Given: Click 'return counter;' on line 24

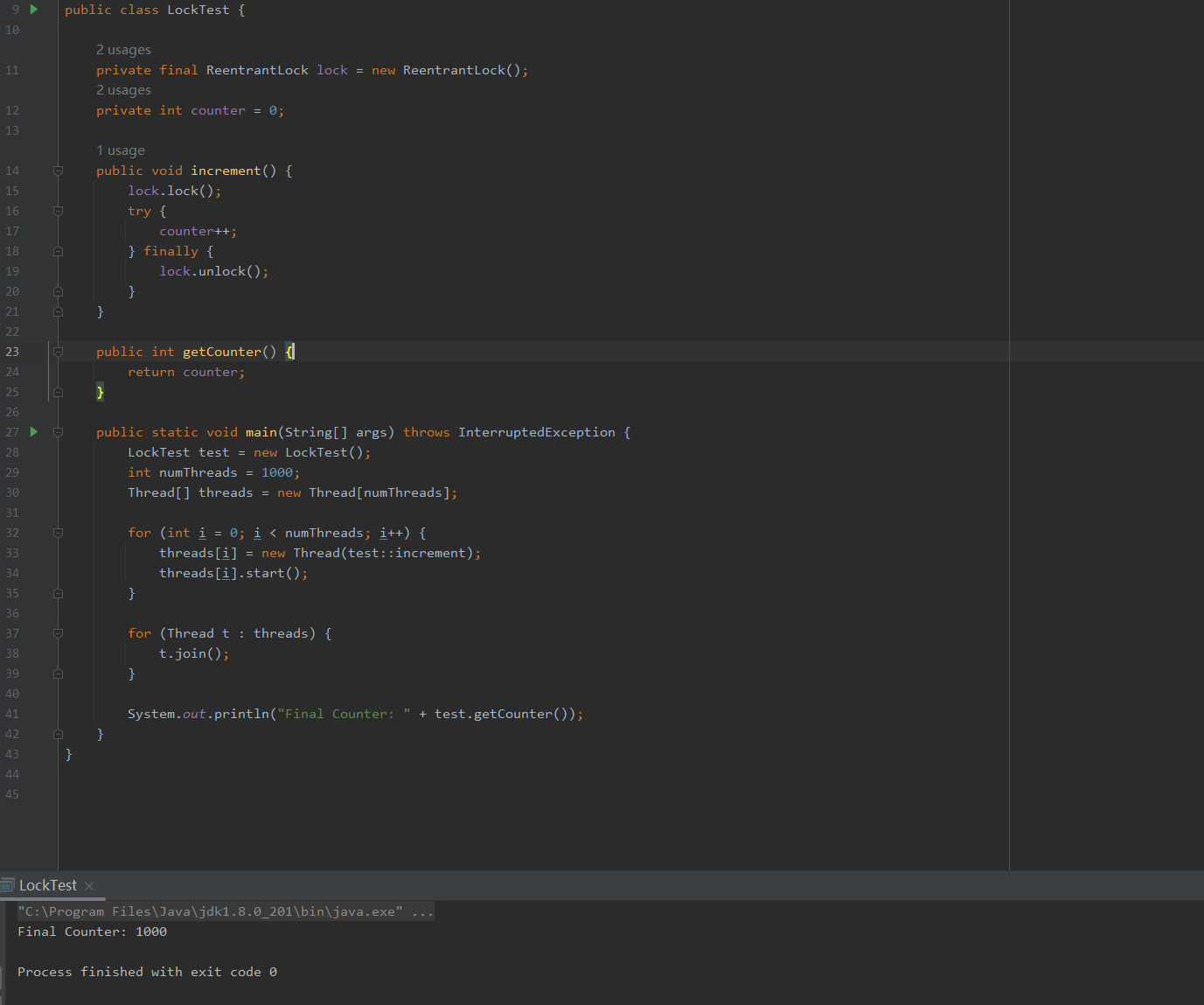Looking at the screenshot, I should click(186, 372).
